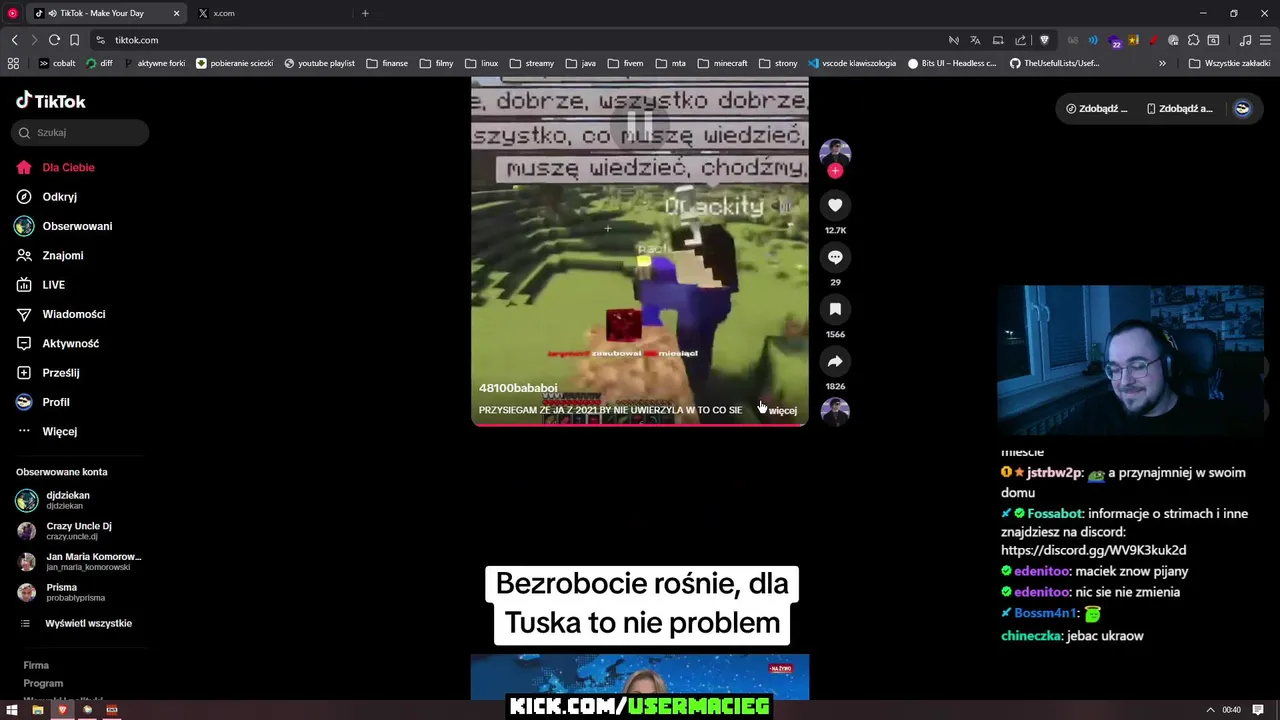Open the youtube playlist bookmark

[x=320, y=63]
